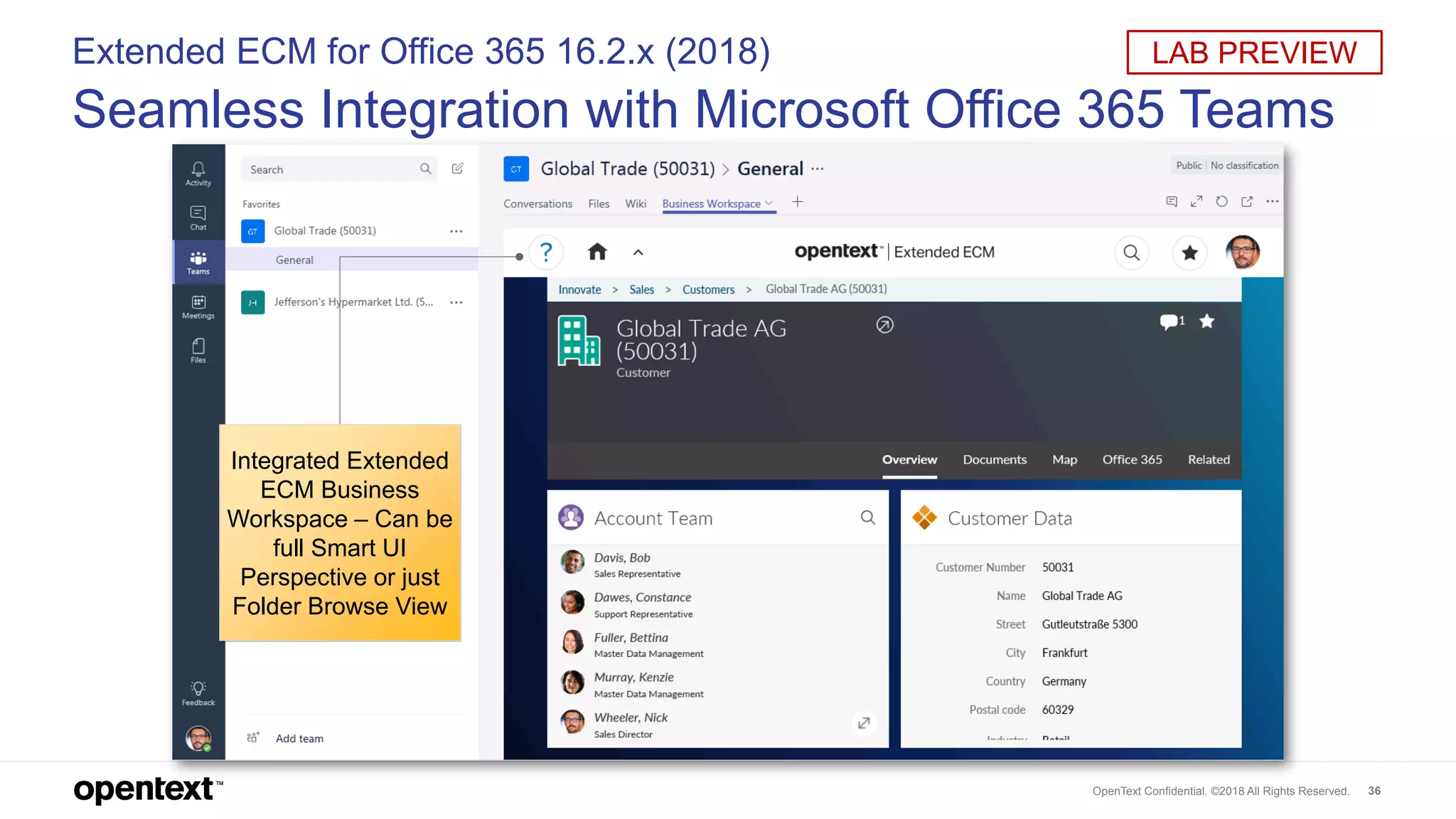The width and height of the screenshot is (1456, 819).
Task: Open channel options ellipsis next to General
Action: click(x=818, y=168)
